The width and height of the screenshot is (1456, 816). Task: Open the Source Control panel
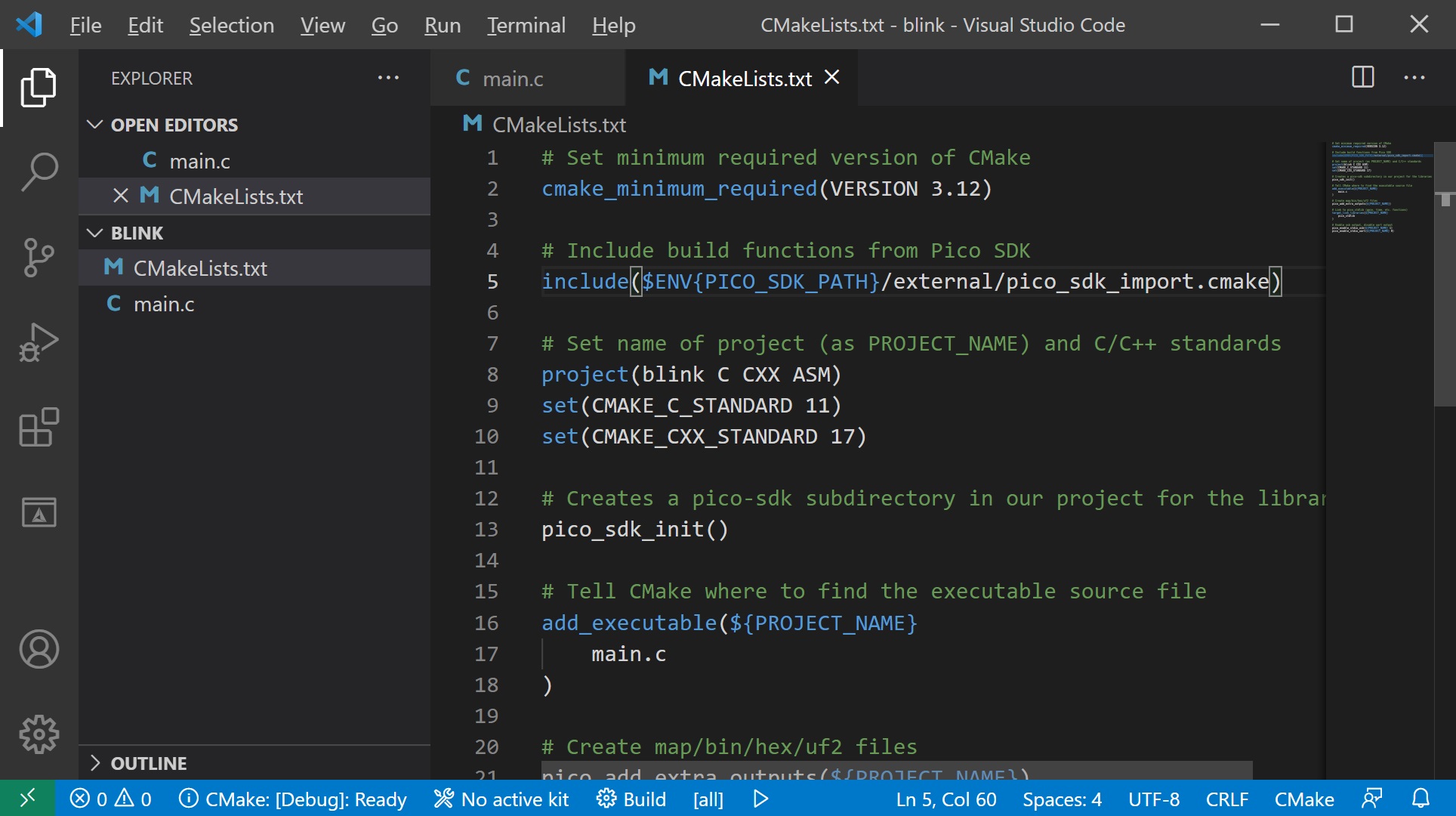(39, 257)
